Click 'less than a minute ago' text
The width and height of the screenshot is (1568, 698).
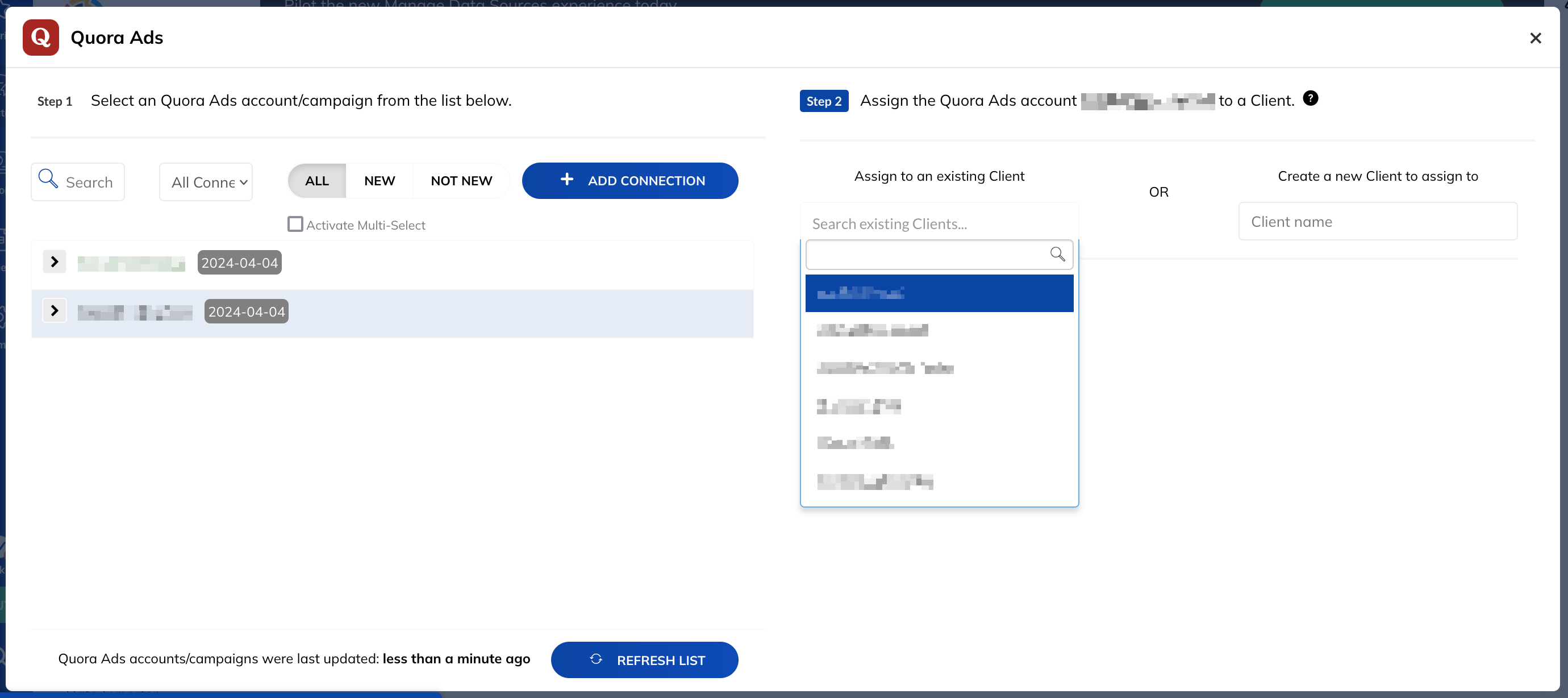457,659
